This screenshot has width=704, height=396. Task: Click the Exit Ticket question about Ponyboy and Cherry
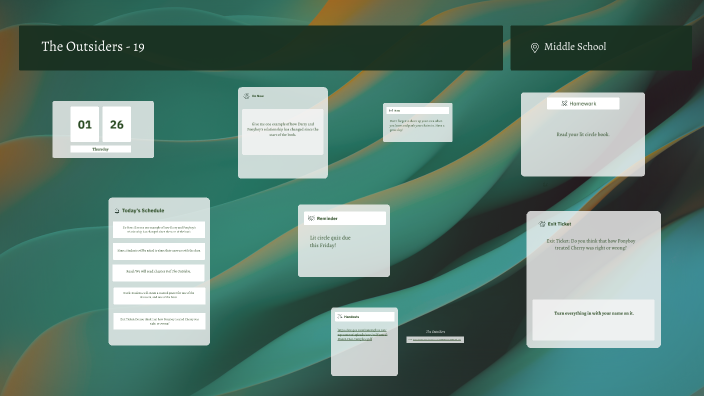[591, 245]
